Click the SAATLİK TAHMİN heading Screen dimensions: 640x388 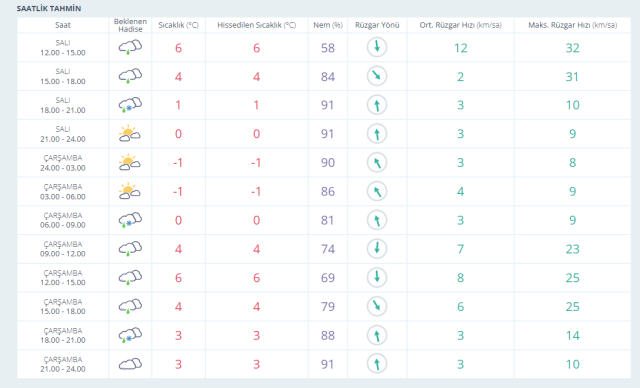click(49, 8)
